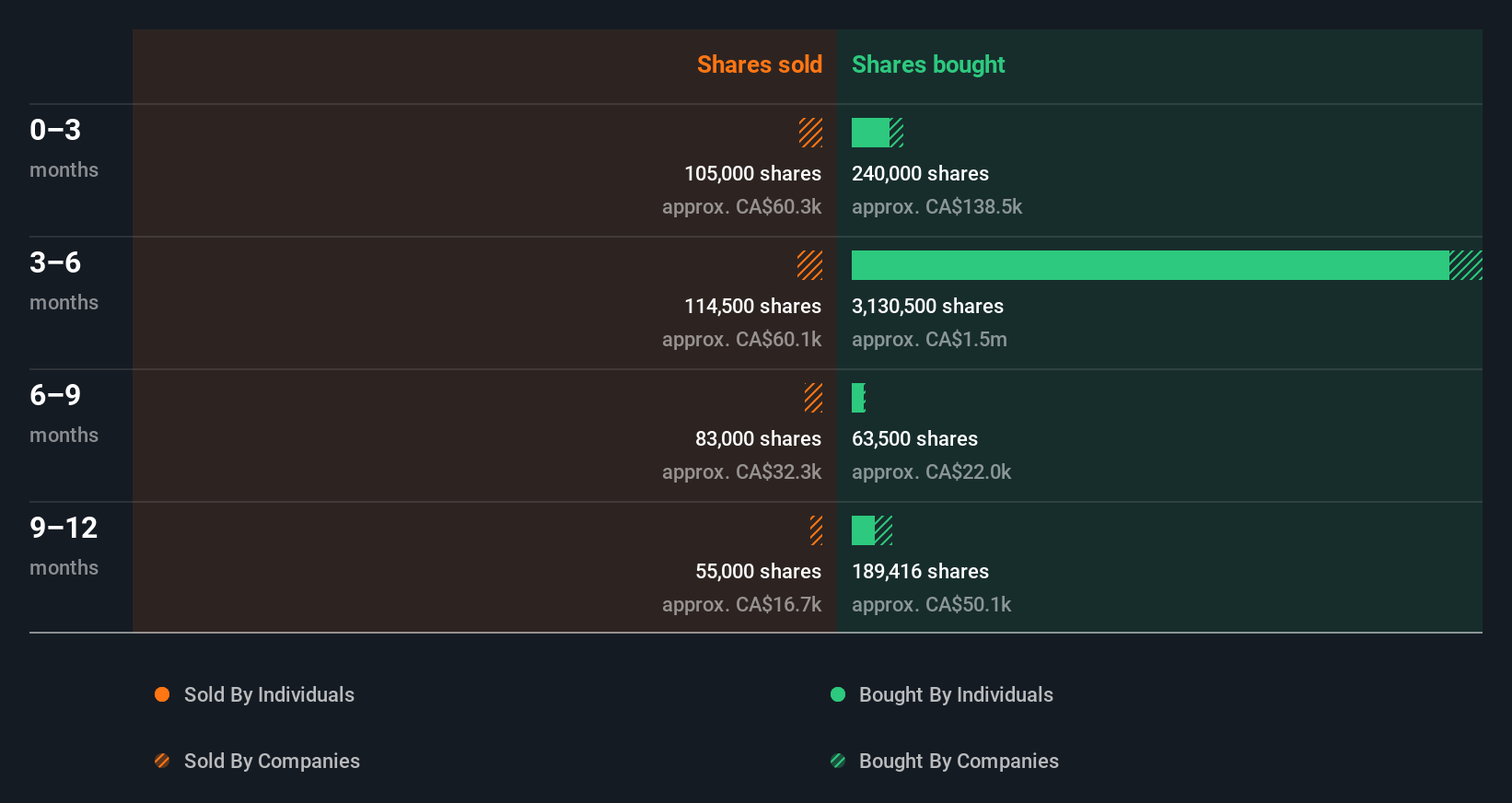1512x803 pixels.
Task: Click the 0–3 months row label
Action: 64,148
